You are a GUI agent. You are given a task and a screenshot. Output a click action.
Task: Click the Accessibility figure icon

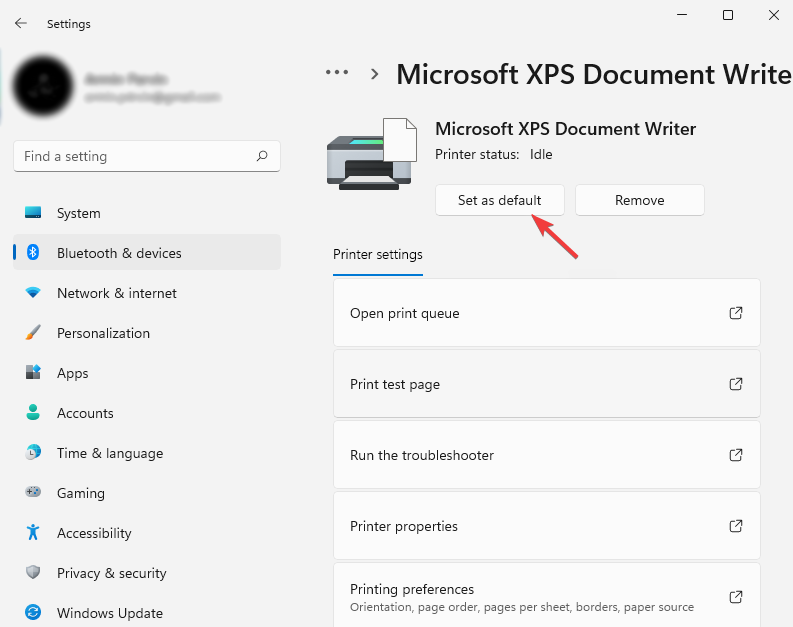33,532
